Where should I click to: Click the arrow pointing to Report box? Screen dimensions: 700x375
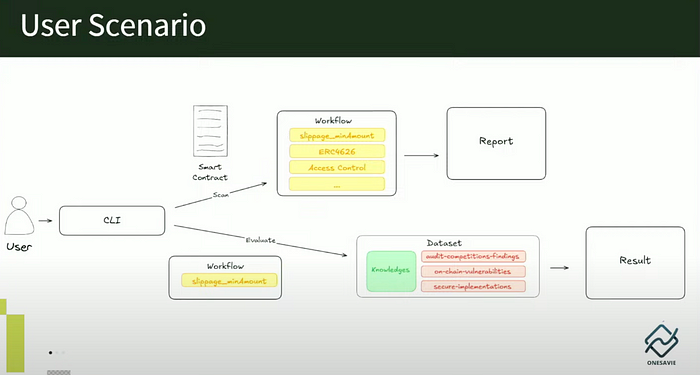tap(421, 155)
